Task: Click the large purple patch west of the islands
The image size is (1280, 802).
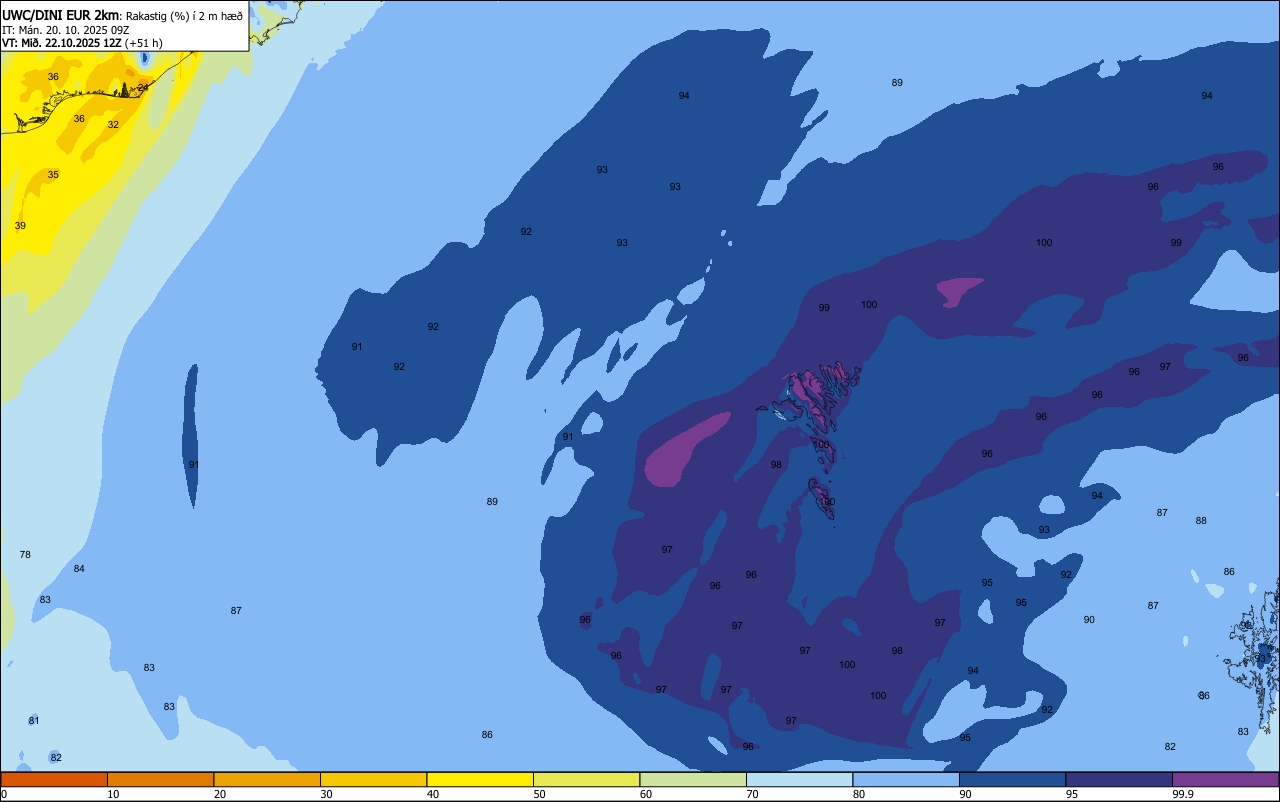Action: [x=686, y=450]
